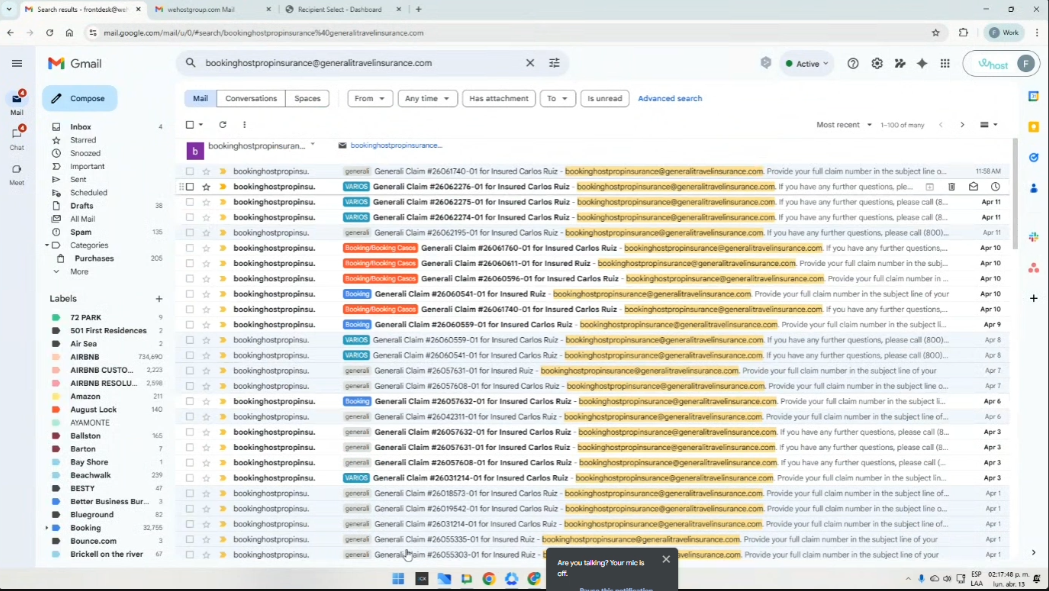Refresh the search results list

(223, 124)
